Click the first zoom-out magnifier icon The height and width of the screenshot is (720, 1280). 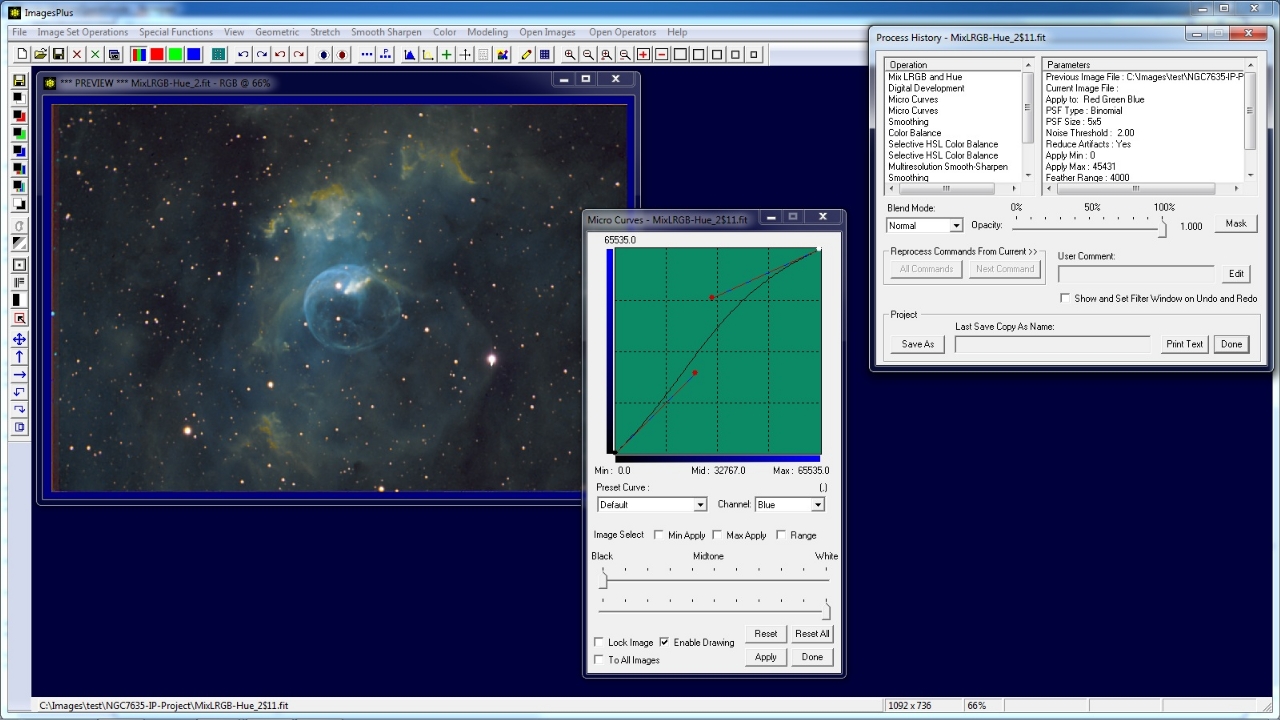(588, 54)
